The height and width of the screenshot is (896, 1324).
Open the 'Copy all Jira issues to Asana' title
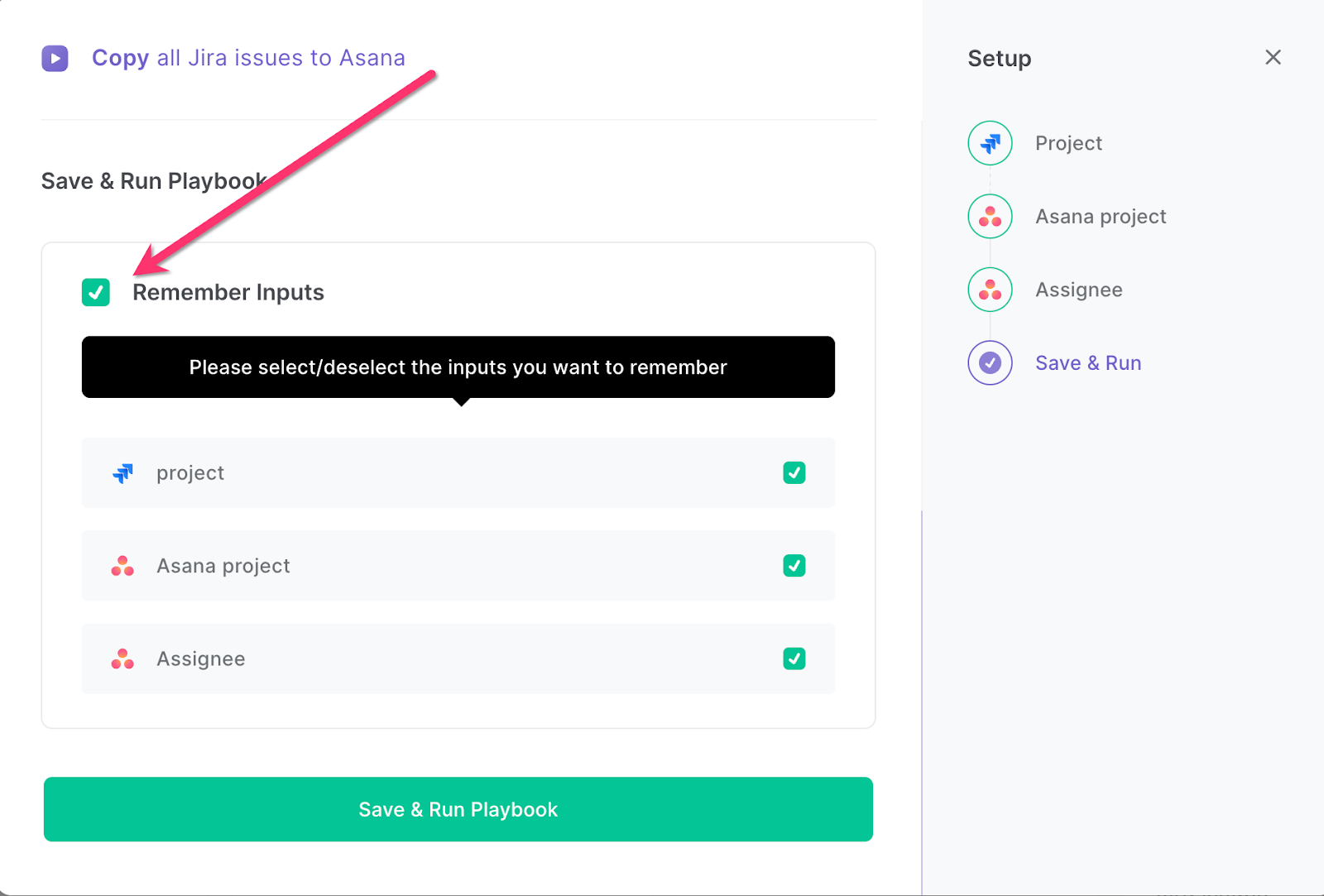[248, 58]
